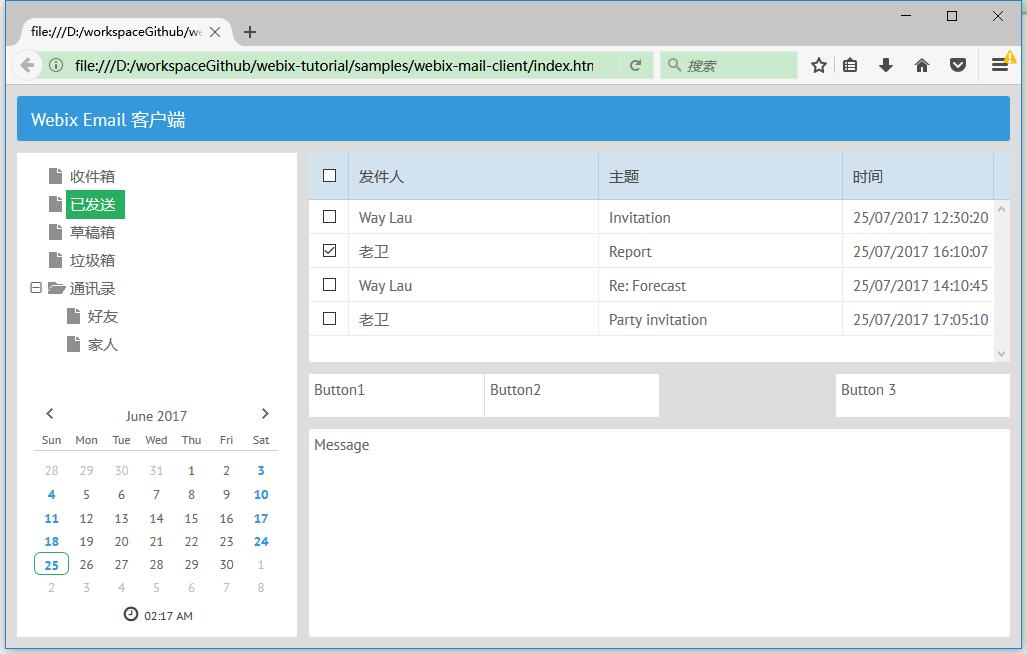Check the Re: Forecast row checkbox
The image size is (1027, 654).
pyautogui.click(x=329, y=285)
